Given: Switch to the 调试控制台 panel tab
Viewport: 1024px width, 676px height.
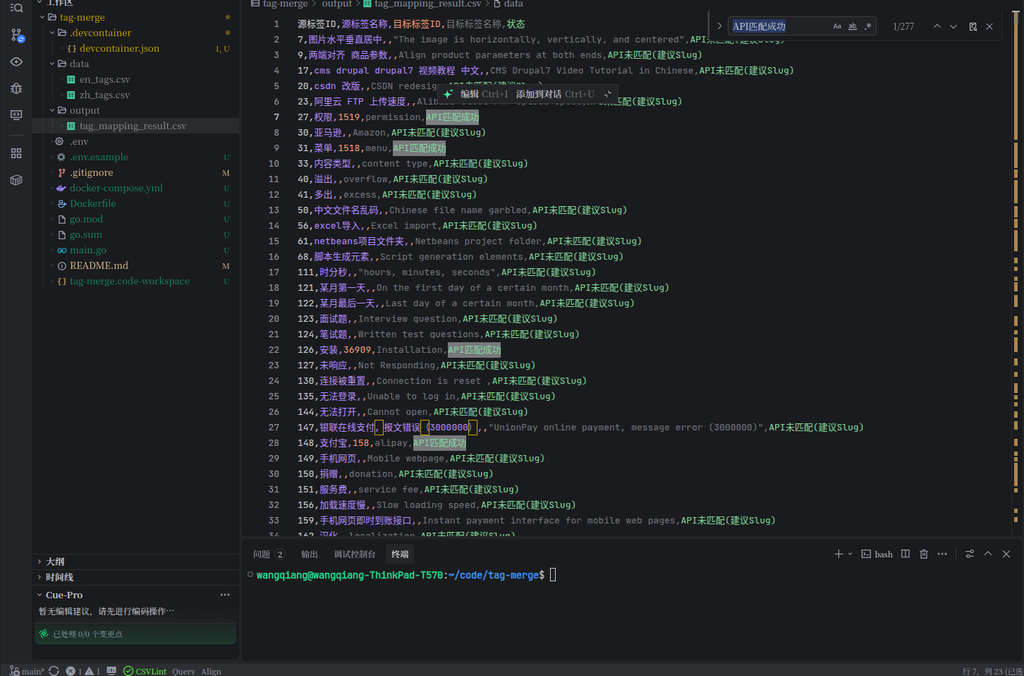Looking at the screenshot, I should click(355, 554).
